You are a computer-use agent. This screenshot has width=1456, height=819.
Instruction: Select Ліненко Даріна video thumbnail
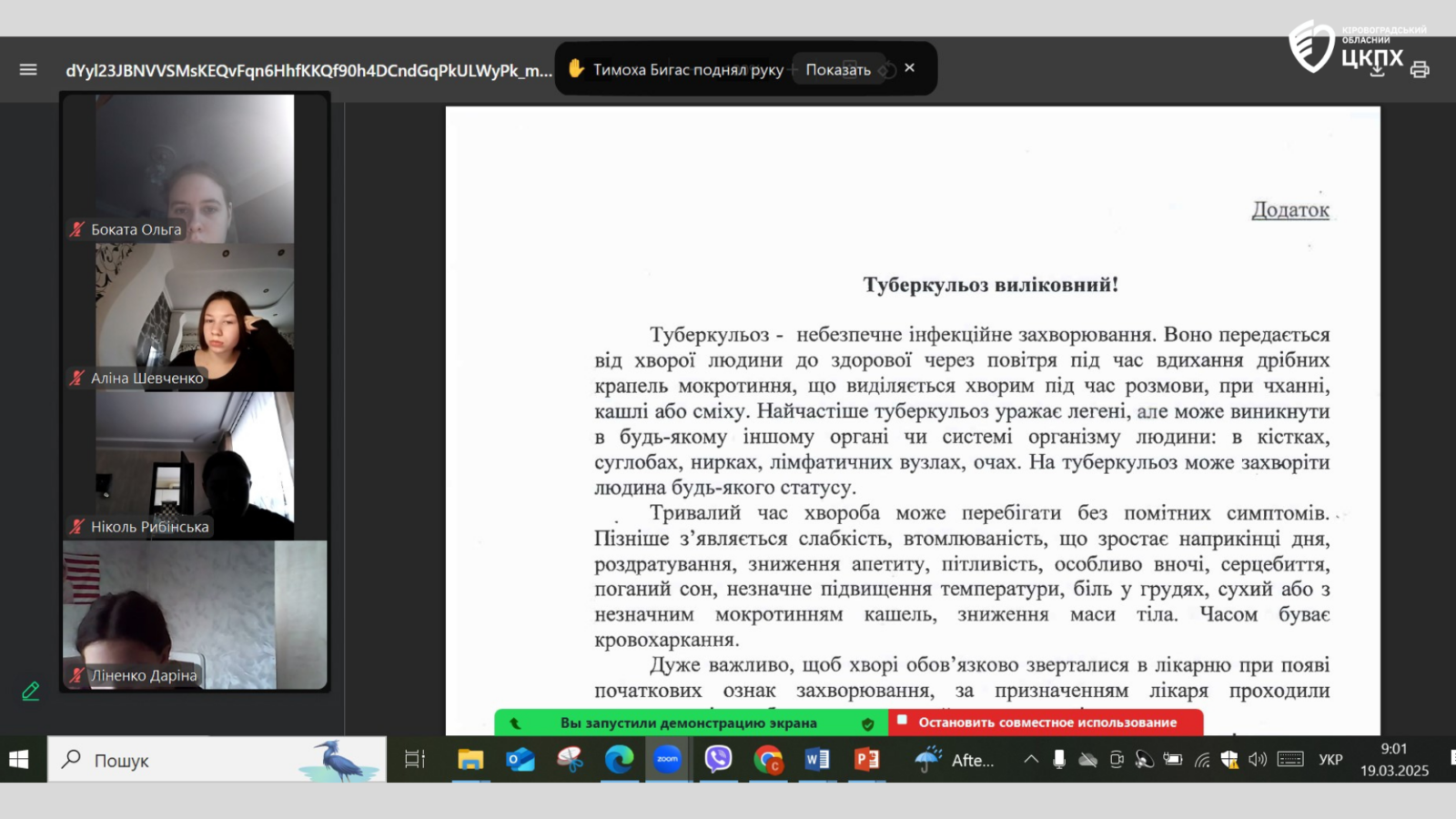click(x=195, y=614)
